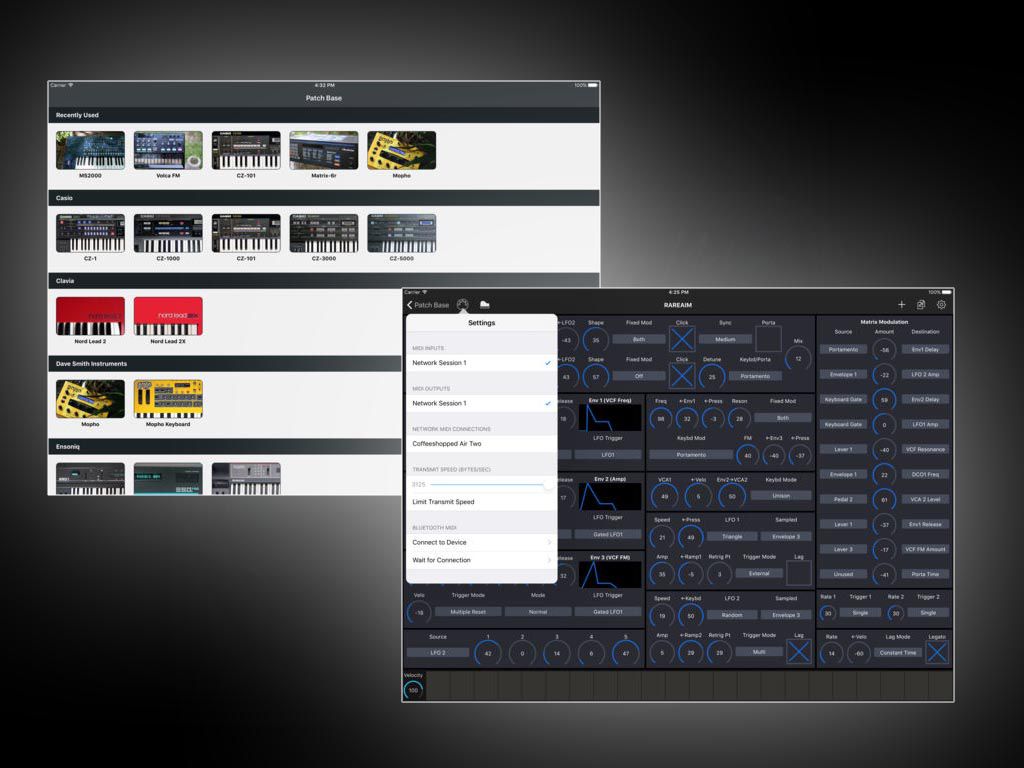Image resolution: width=1024 pixels, height=768 pixels.
Task: Select the CZ-5000 synth under Casio
Action: tap(402, 233)
